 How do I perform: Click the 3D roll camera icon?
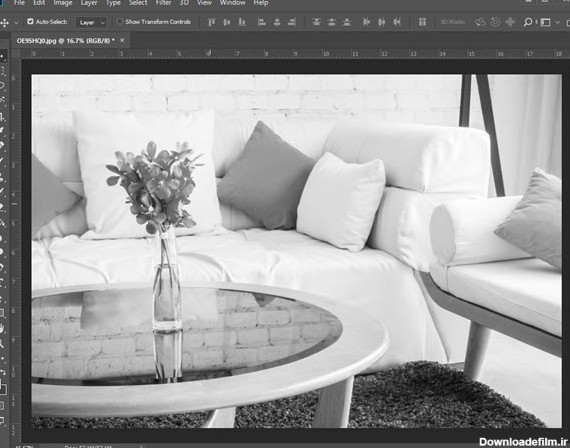click(495, 22)
